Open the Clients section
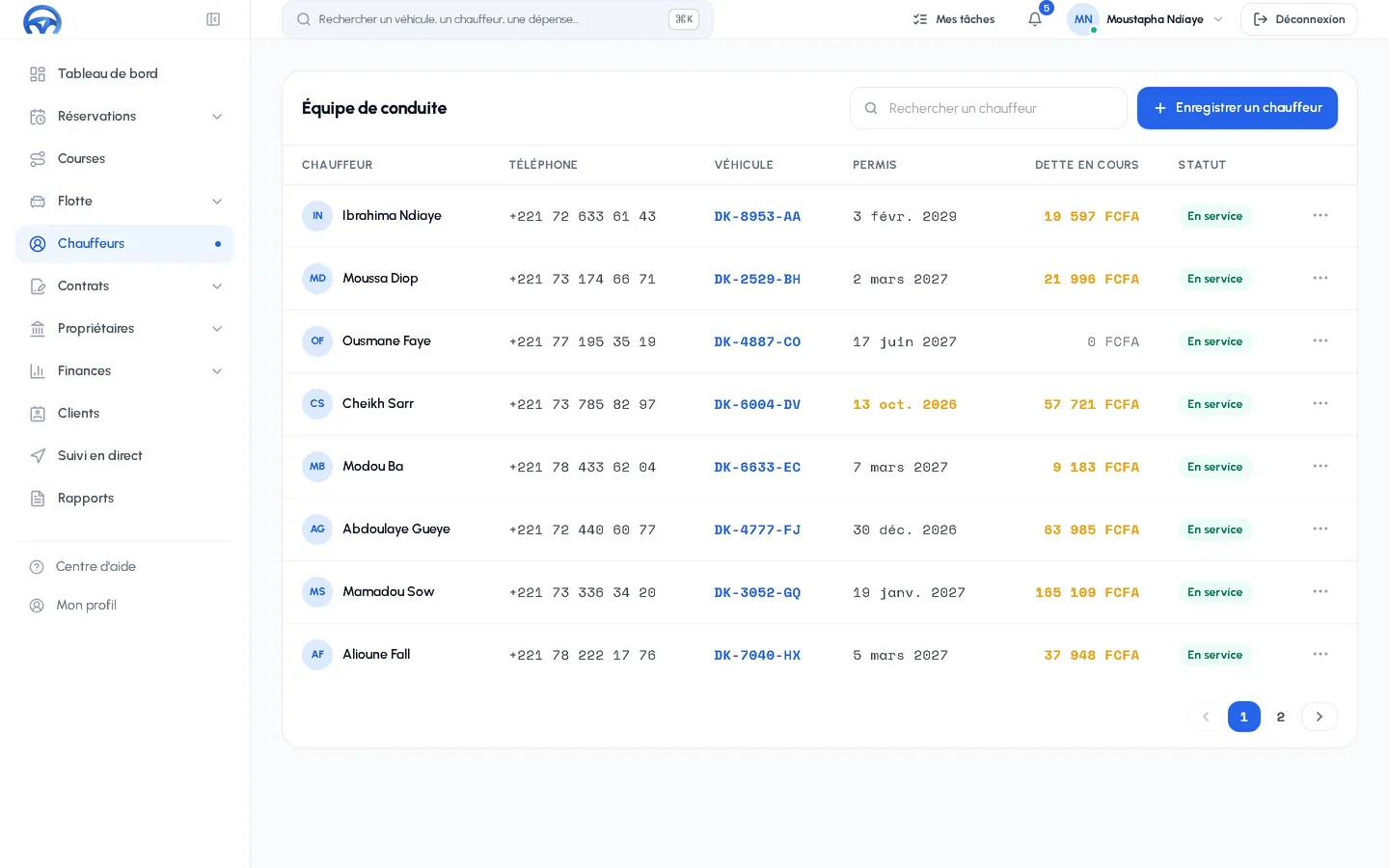Image resolution: width=1389 pixels, height=868 pixels. [x=124, y=414]
